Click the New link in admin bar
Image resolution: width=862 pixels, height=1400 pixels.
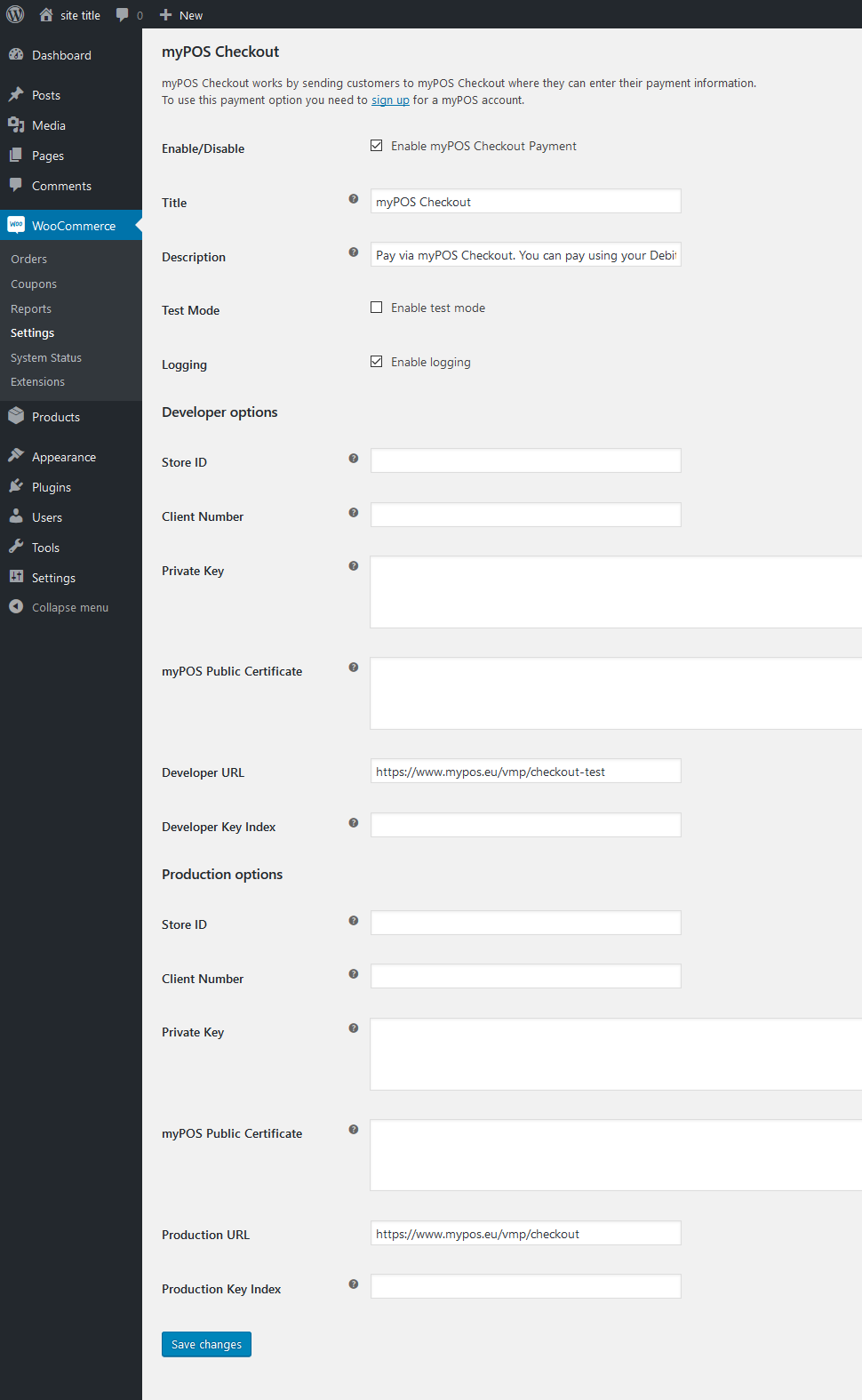click(191, 15)
